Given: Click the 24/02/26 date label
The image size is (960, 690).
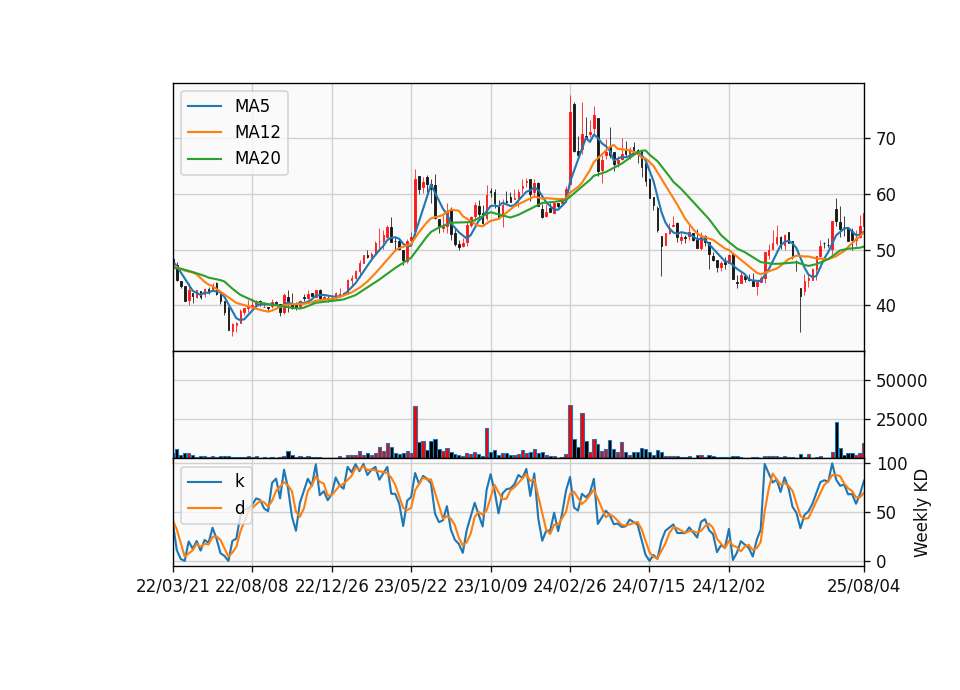Looking at the screenshot, I should pos(569,586).
